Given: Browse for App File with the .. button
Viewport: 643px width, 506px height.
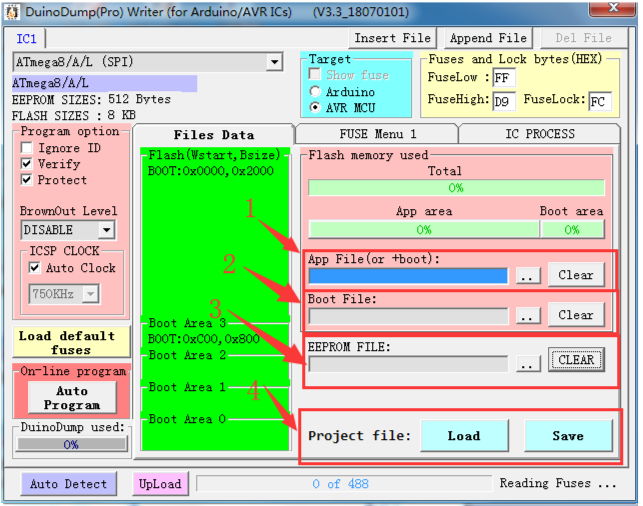Looking at the screenshot, I should pyautogui.click(x=527, y=276).
